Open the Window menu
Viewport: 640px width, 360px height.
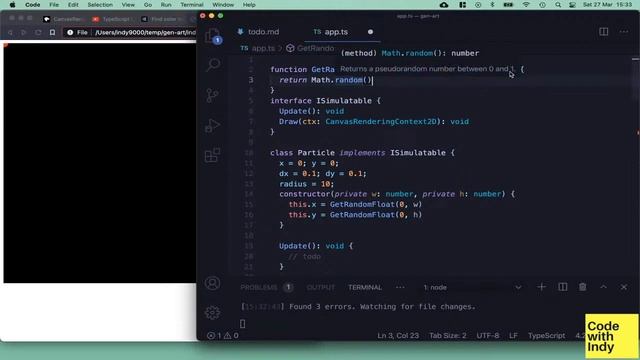[223, 5]
